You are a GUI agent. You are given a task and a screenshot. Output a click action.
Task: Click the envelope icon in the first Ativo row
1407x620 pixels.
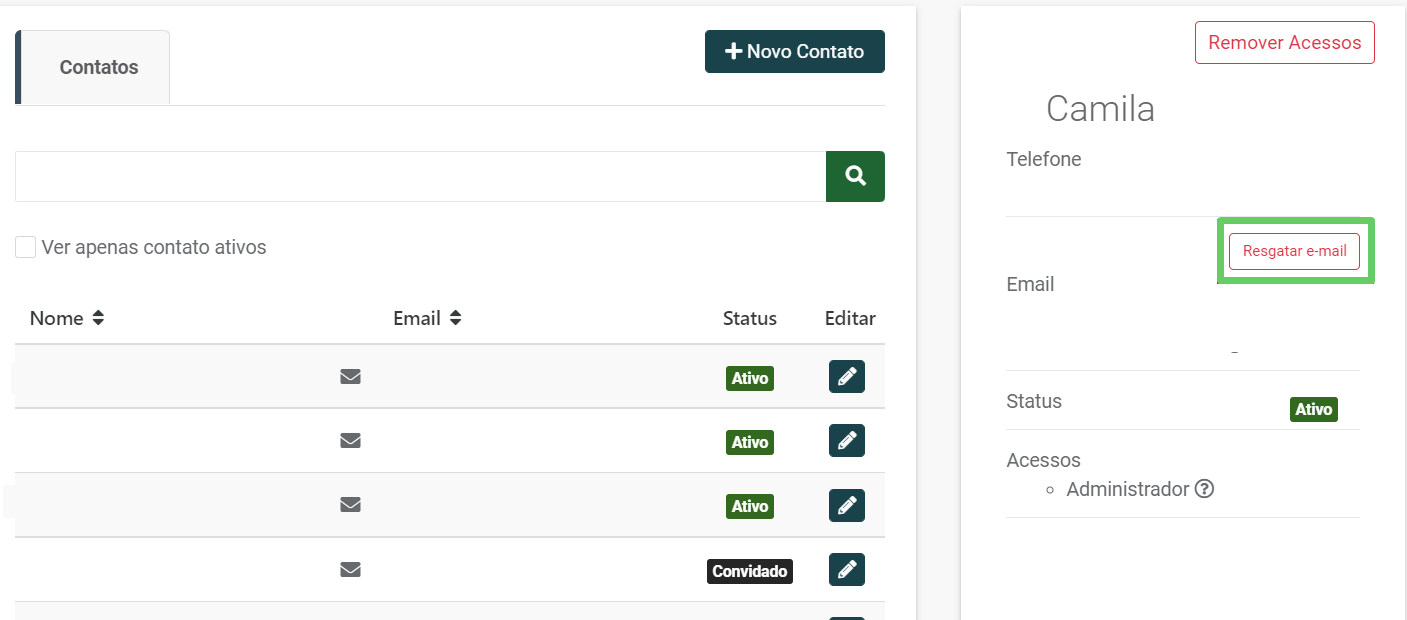pyautogui.click(x=350, y=376)
